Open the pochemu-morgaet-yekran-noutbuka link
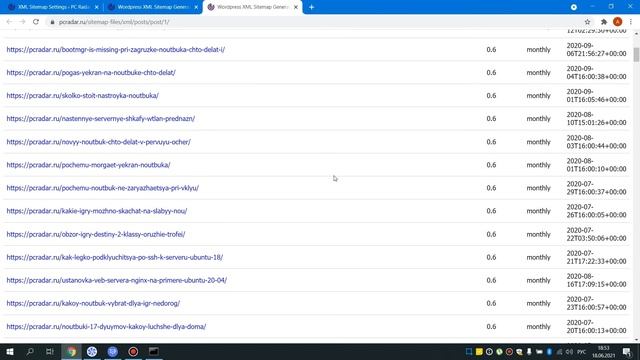Viewport: 640px width, 360px height. click(x=88, y=165)
